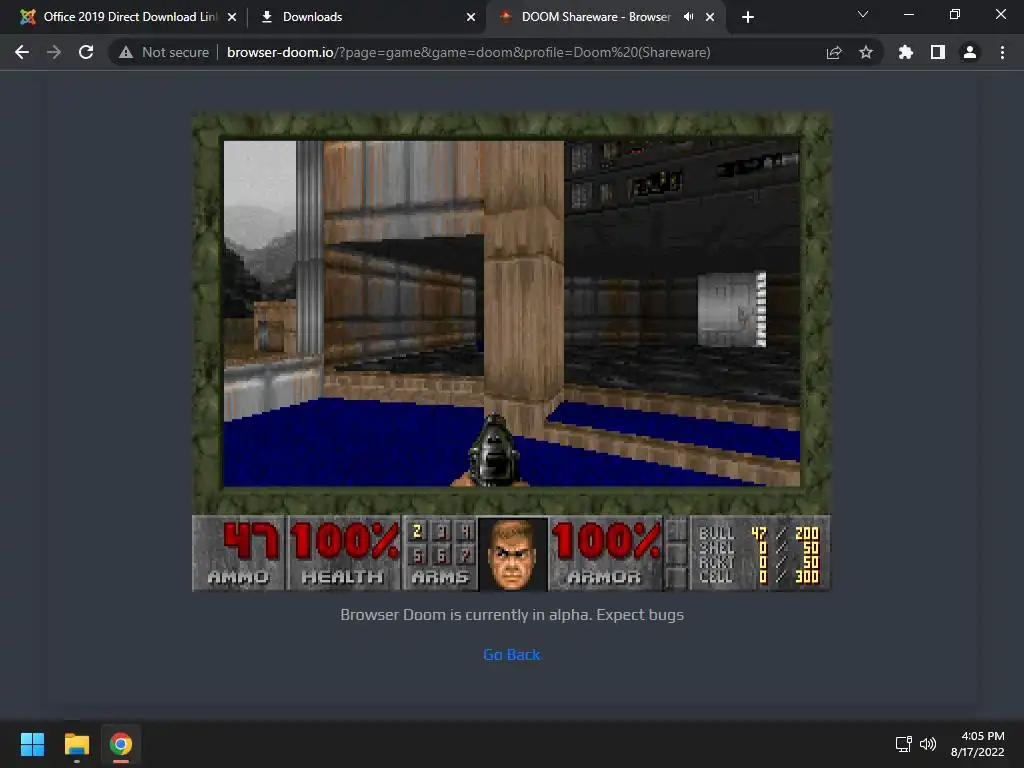Screen dimensions: 1024x768
Task: Toggle the browser side panel
Action: point(938,52)
